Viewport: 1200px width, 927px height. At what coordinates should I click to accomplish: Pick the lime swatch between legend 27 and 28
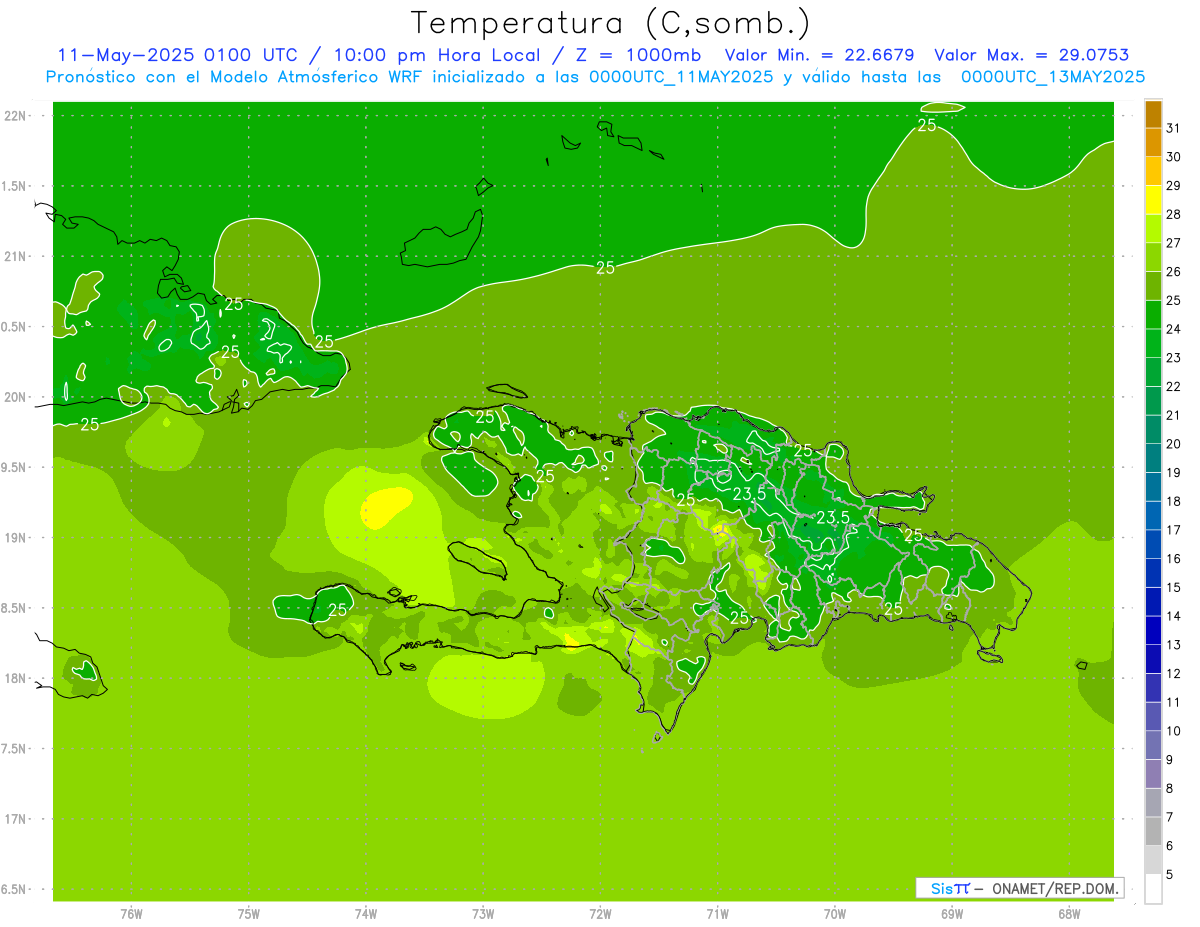tap(1154, 229)
